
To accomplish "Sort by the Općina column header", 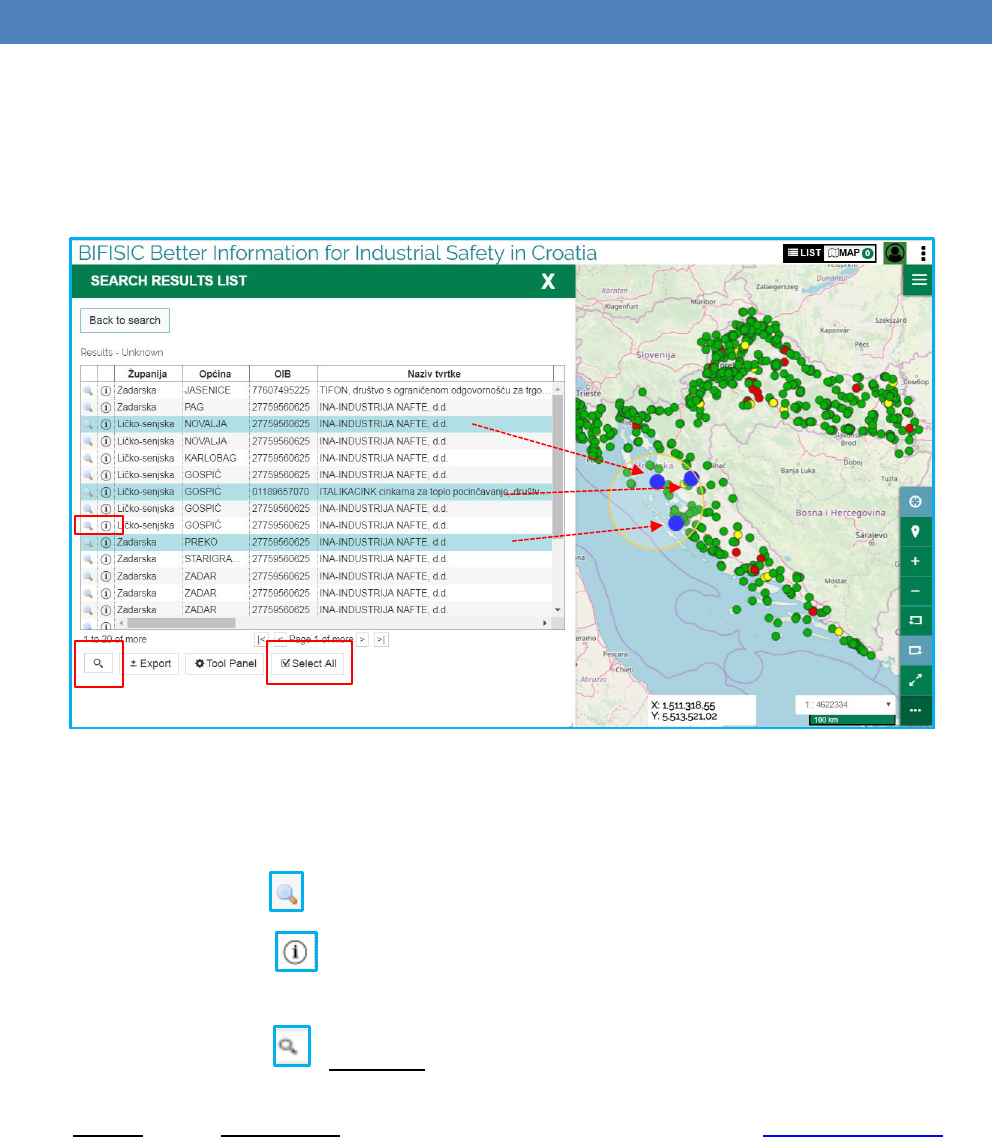I will (215, 374).
